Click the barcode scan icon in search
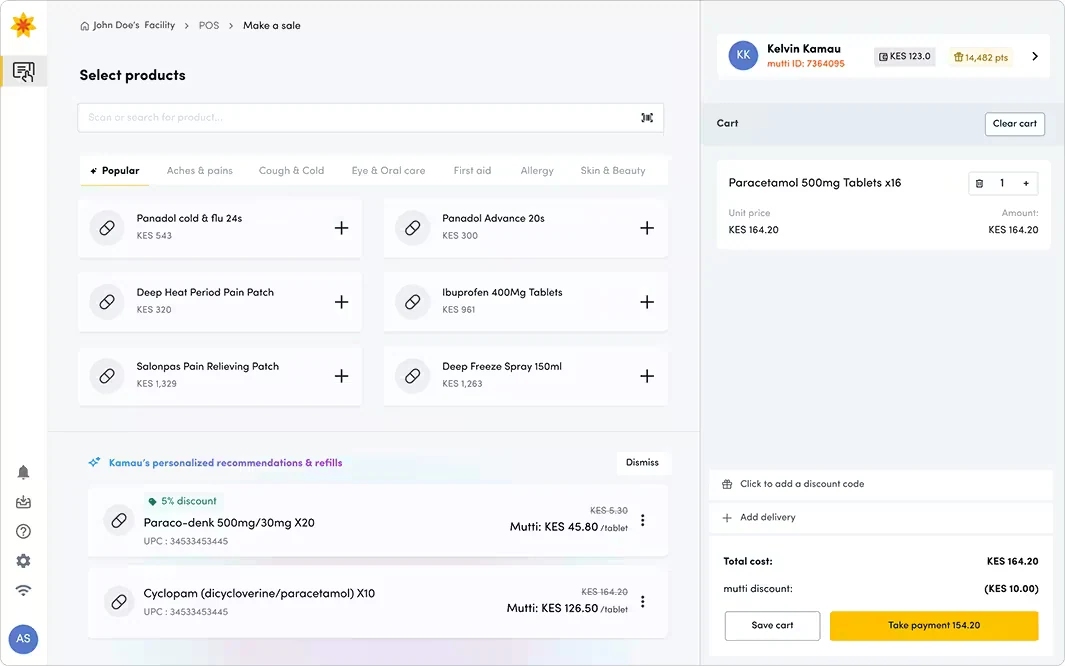The width and height of the screenshot is (1065, 666). click(647, 117)
